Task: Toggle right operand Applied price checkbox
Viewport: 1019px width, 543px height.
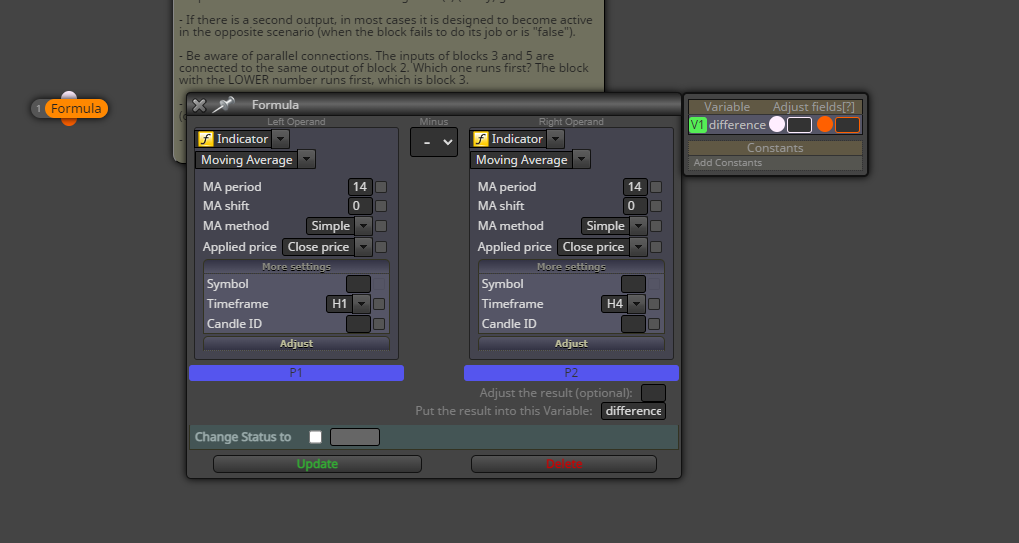Action: click(656, 247)
